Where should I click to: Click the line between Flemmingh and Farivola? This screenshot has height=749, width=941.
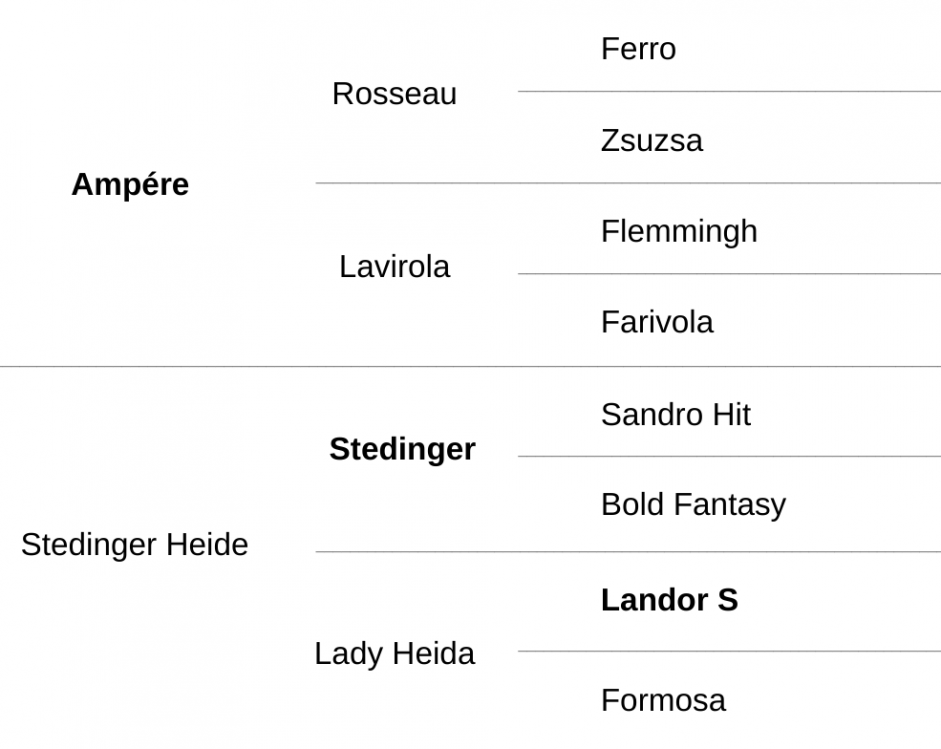(729, 274)
